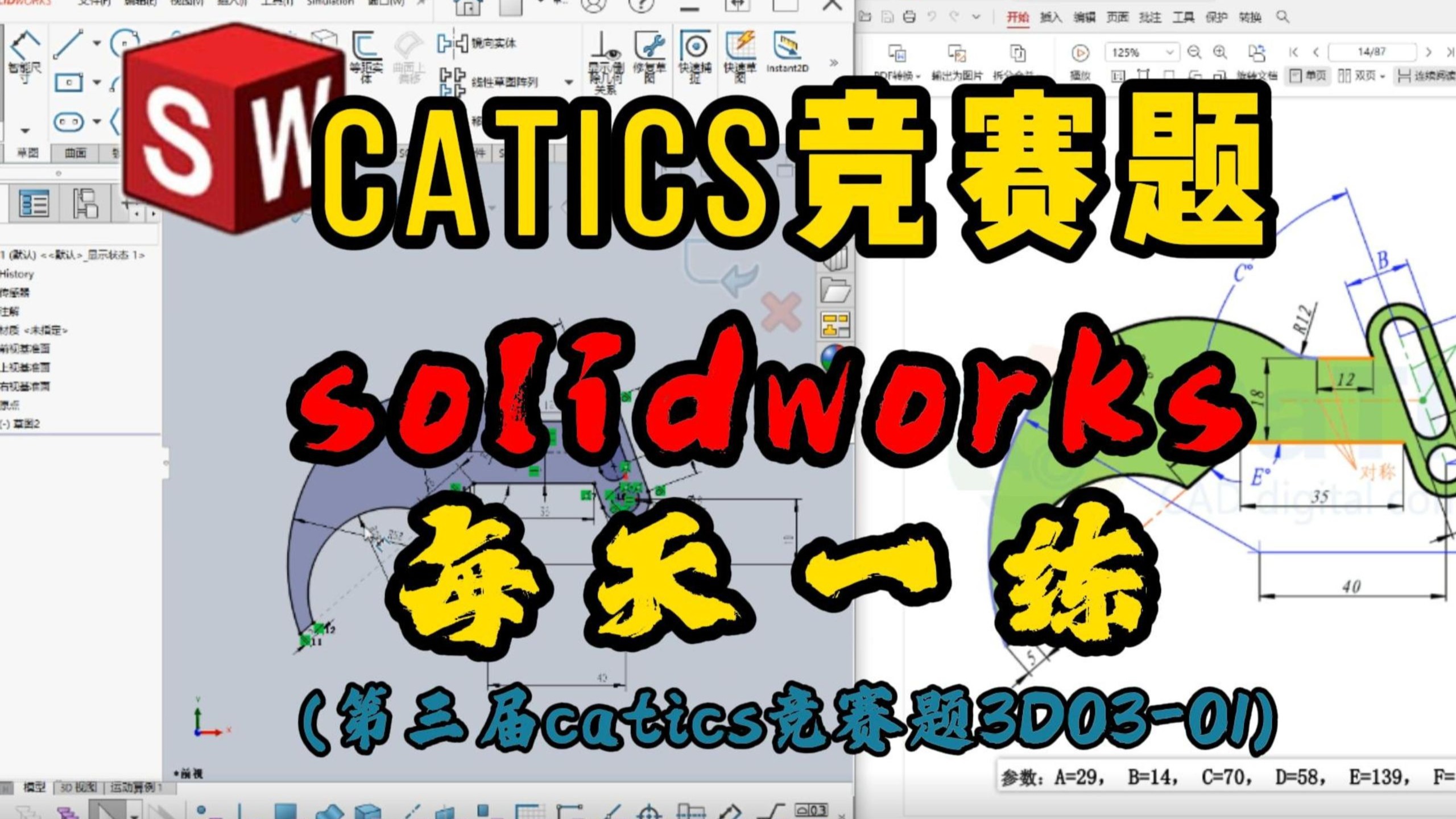Toggle the Instant2D button

pos(787,52)
